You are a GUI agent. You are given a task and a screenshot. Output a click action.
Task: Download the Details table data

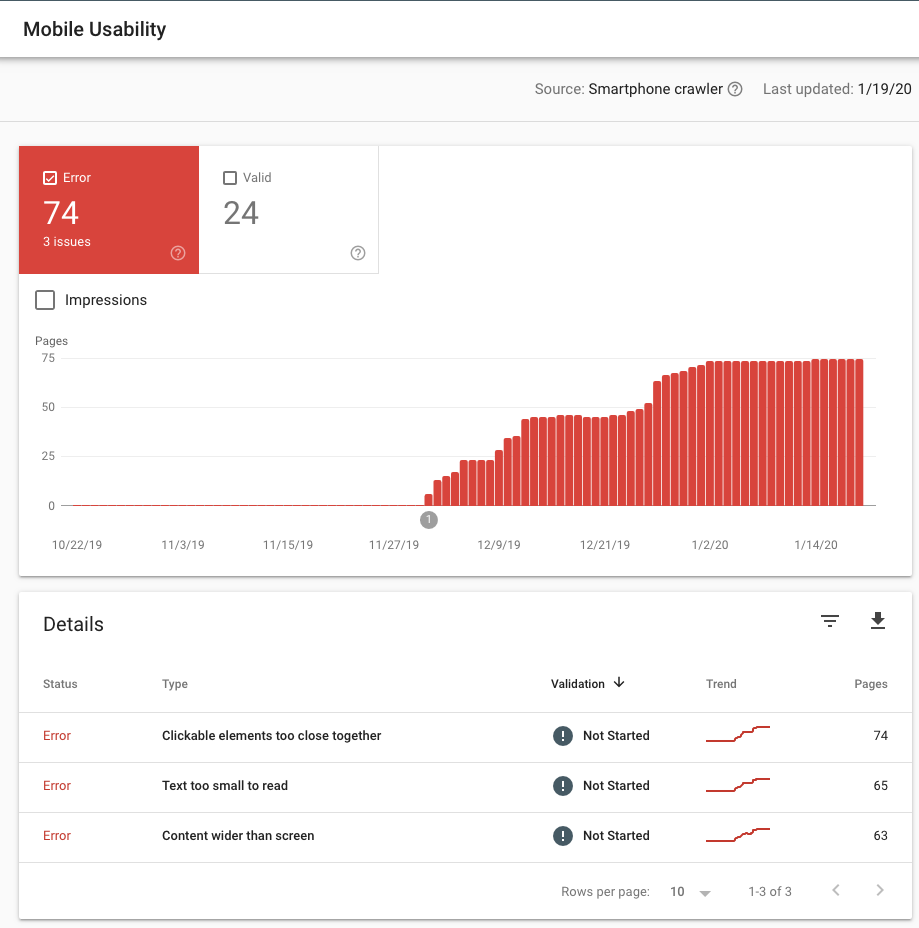pyautogui.click(x=878, y=621)
